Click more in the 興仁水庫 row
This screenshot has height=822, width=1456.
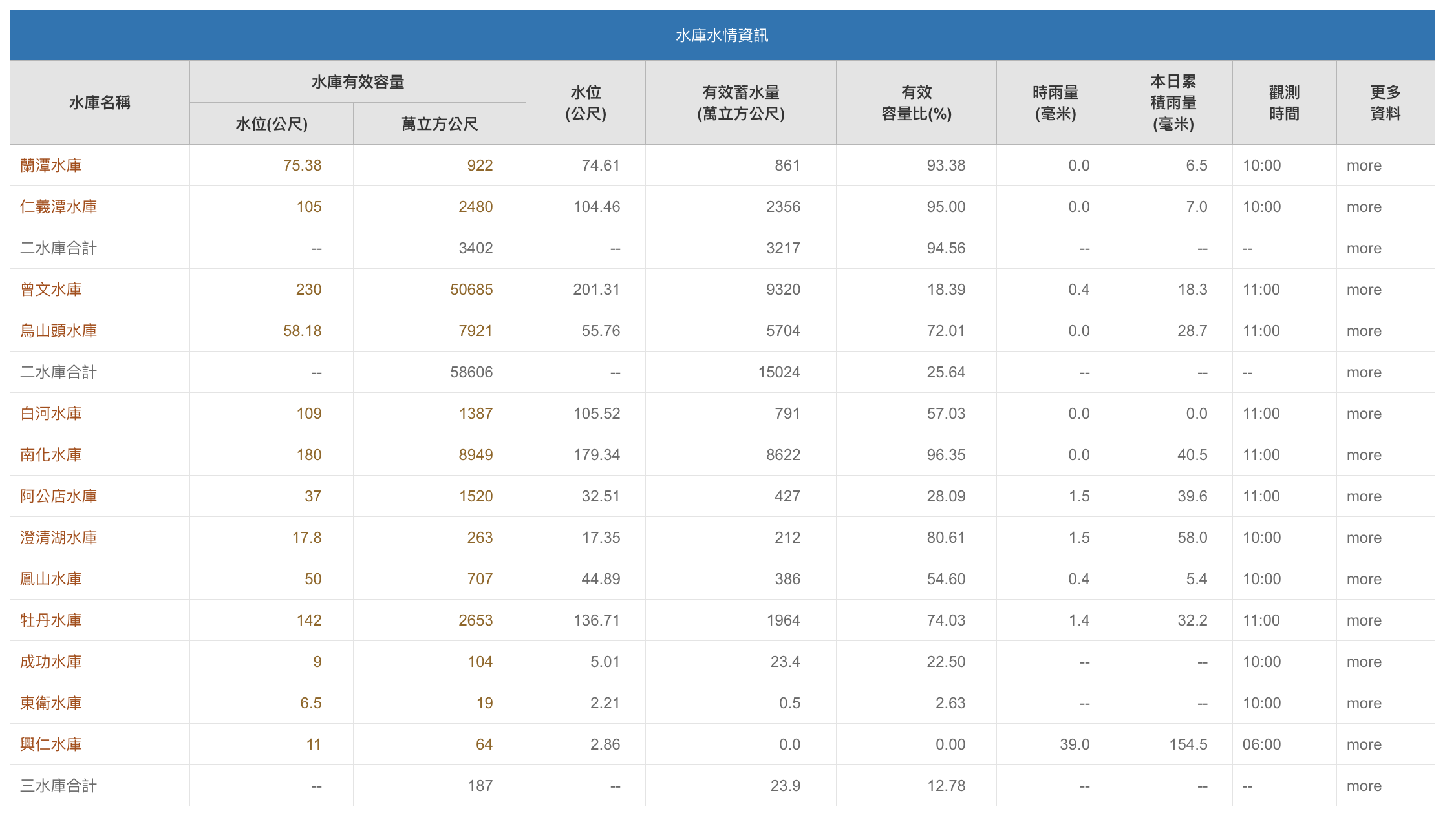pyautogui.click(x=1364, y=744)
